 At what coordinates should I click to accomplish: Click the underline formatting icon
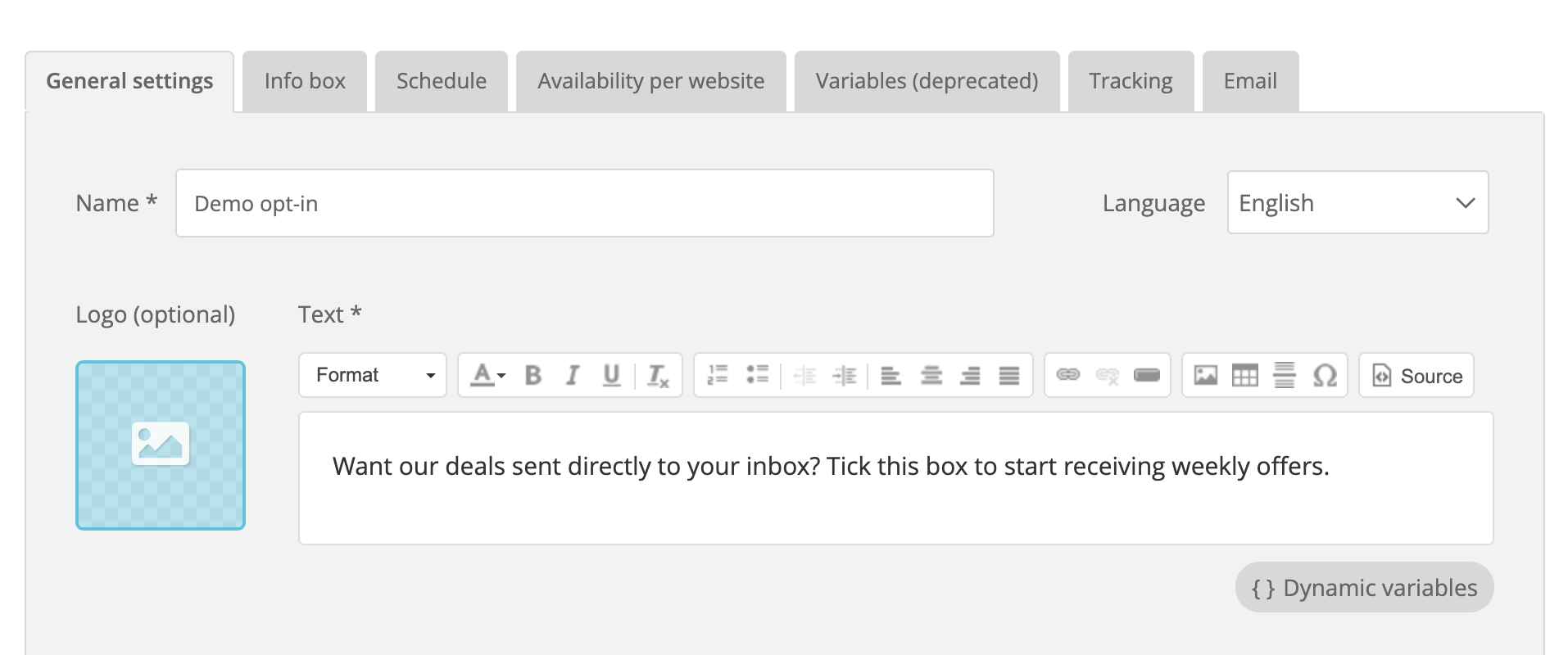click(611, 375)
